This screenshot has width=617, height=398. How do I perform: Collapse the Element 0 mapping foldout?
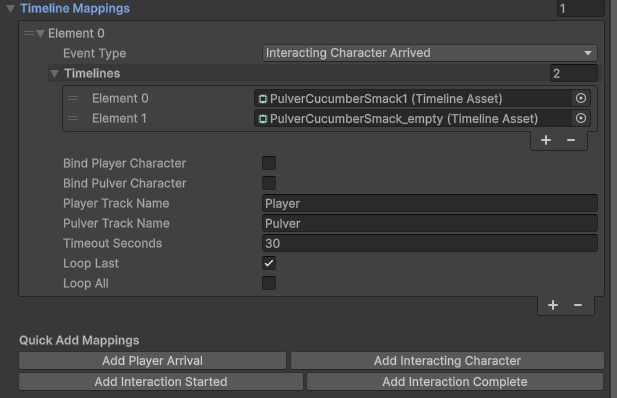click(x=40, y=34)
